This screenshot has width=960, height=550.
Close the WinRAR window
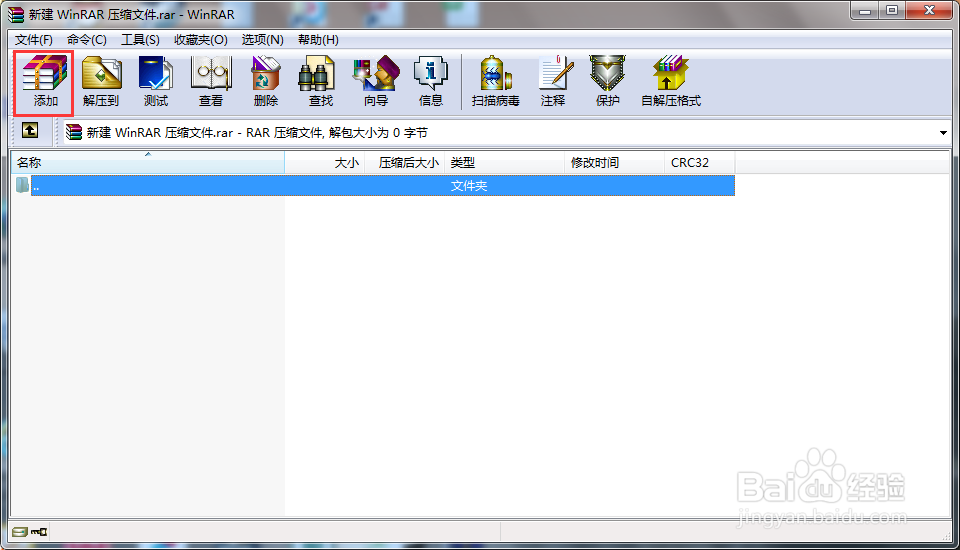point(929,11)
